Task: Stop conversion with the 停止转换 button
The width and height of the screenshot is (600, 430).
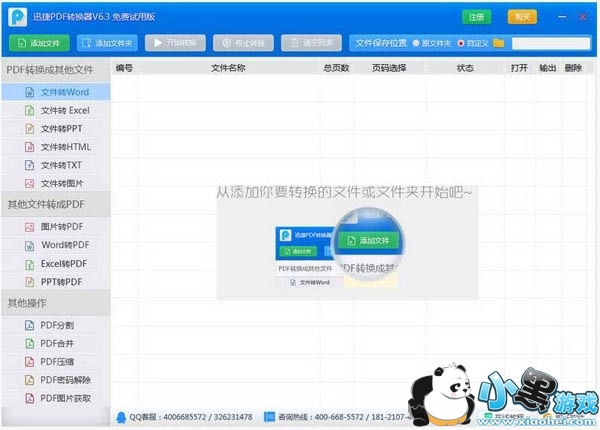Action: coord(243,43)
